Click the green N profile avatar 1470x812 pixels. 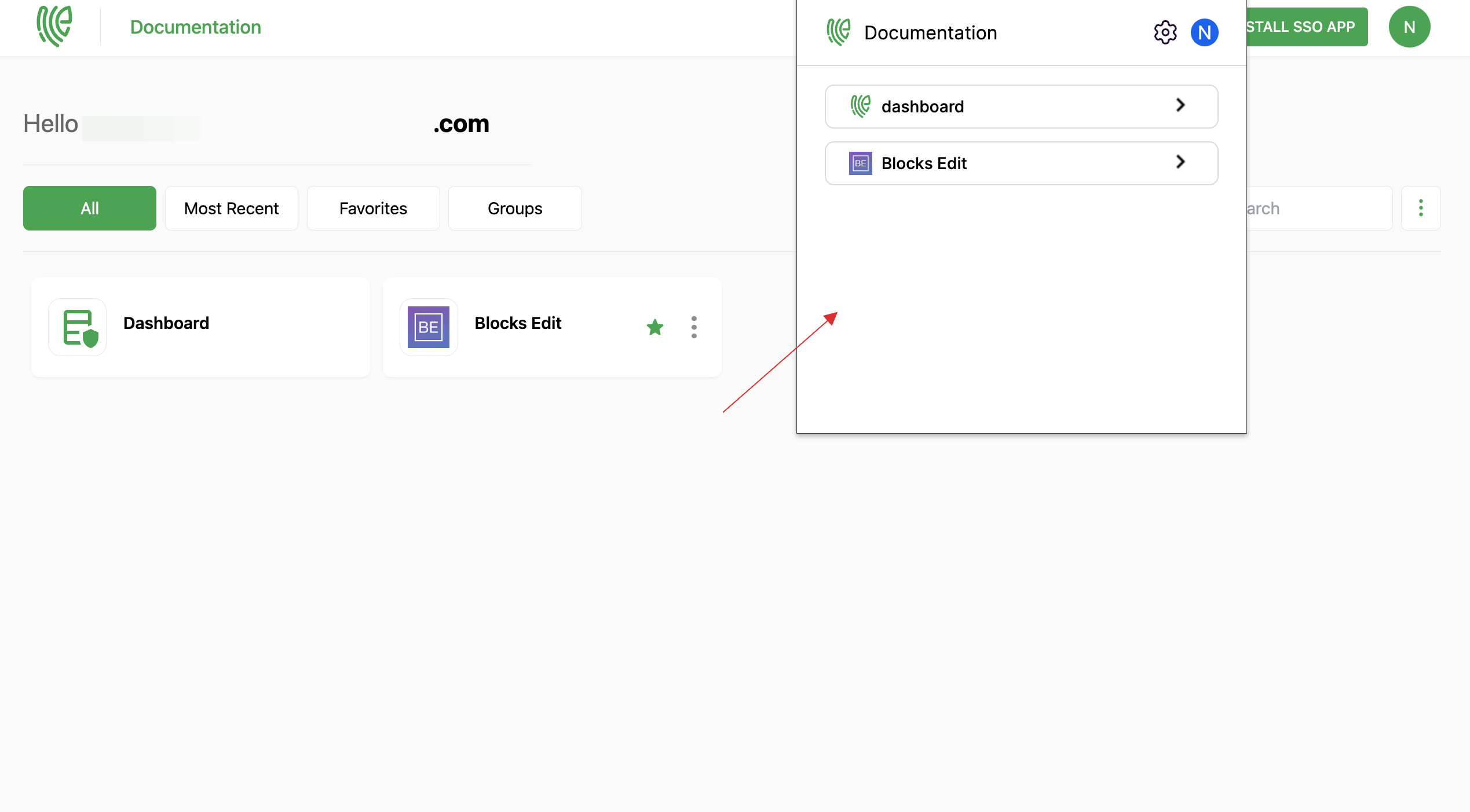coord(1409,27)
